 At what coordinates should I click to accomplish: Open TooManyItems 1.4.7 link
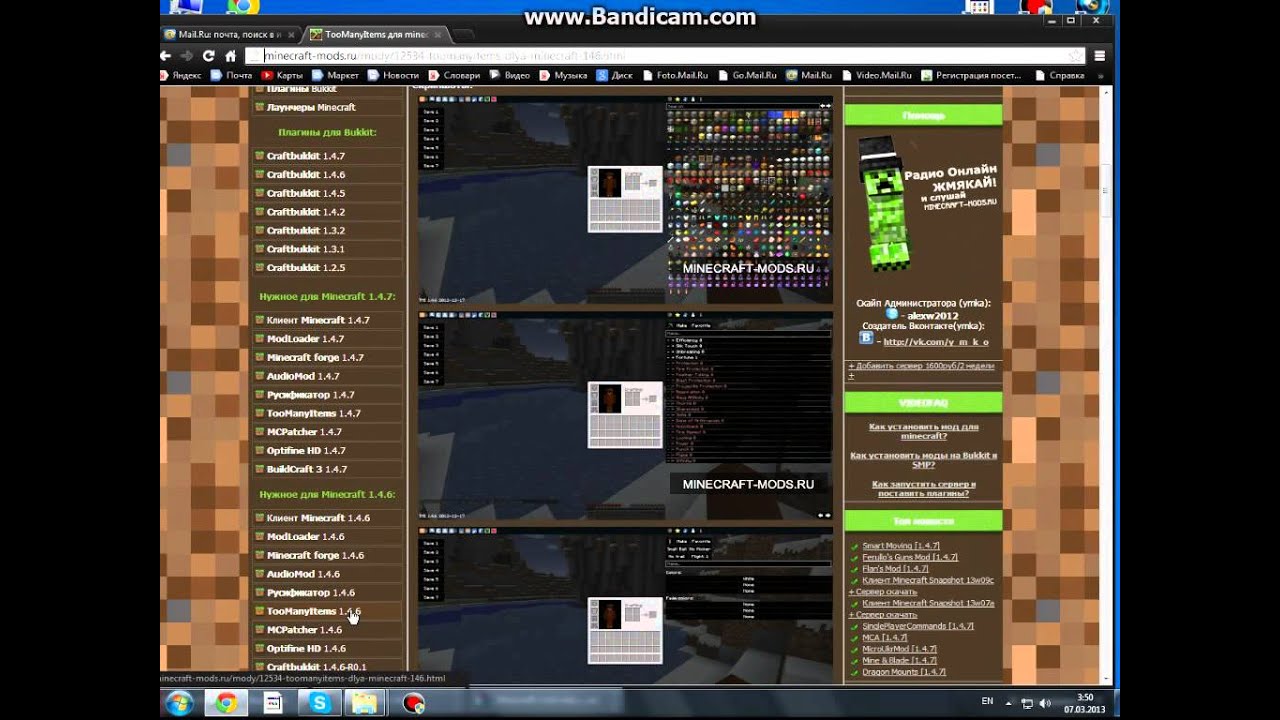pyautogui.click(x=314, y=413)
